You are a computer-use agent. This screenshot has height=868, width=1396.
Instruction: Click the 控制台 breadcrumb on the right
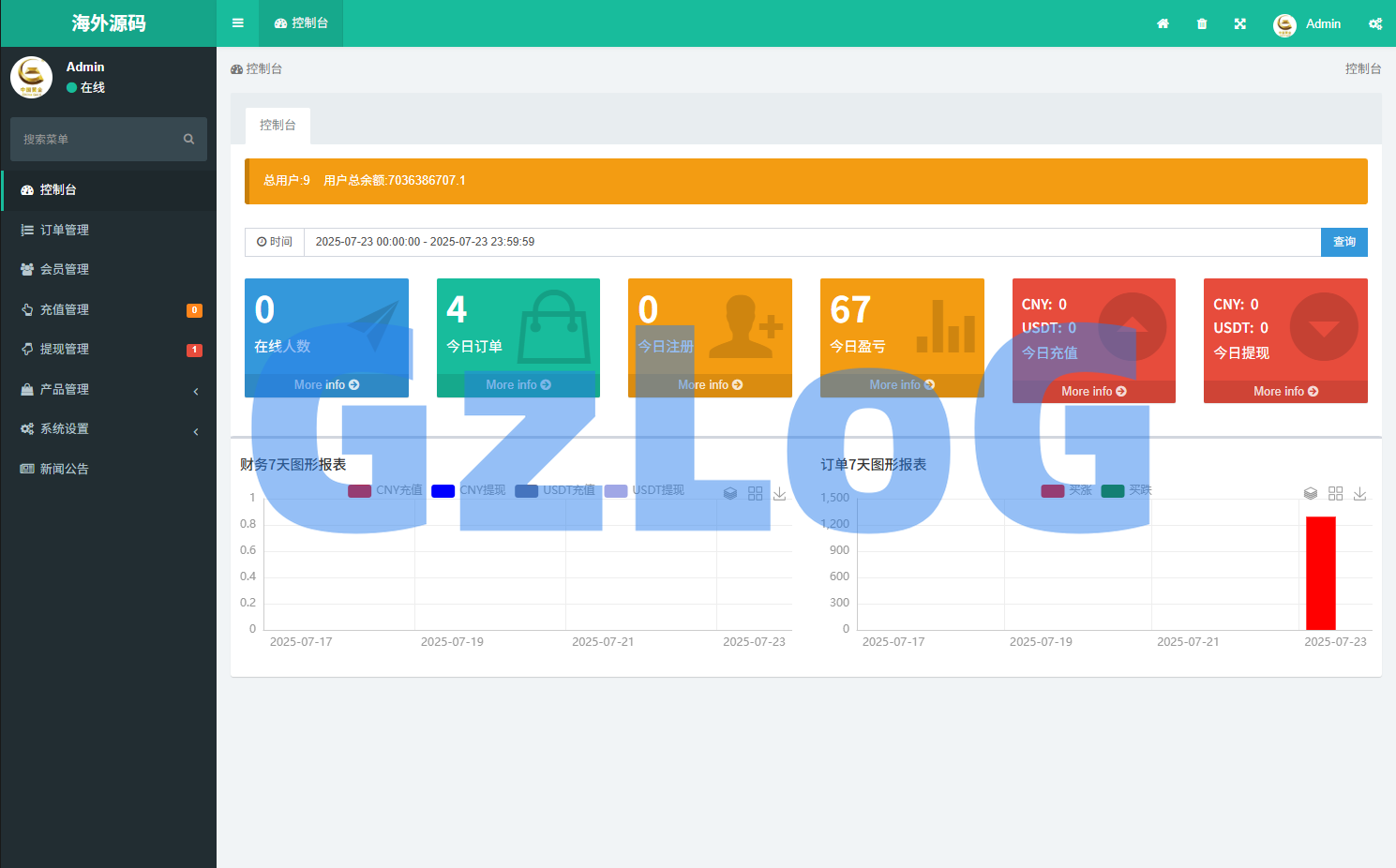[1363, 68]
